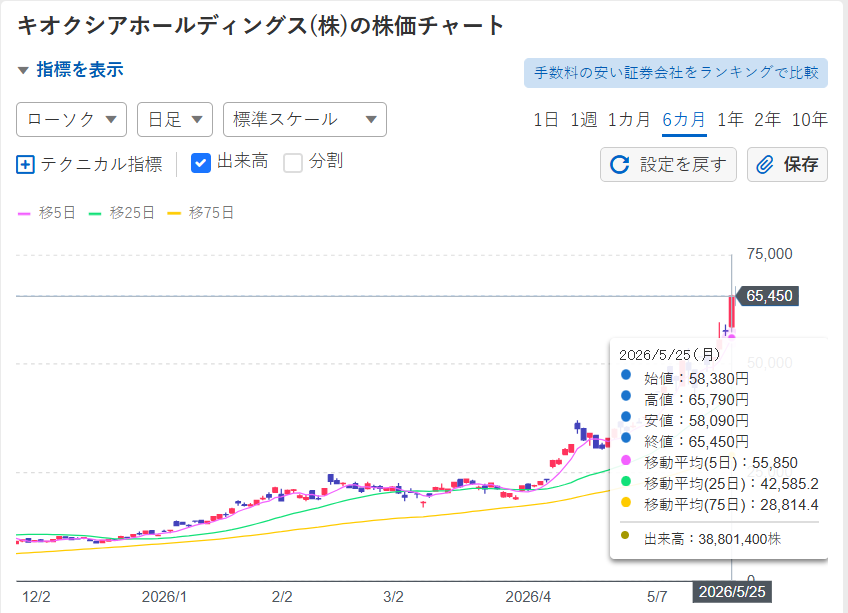Open the 日足 interval dropdown

click(x=175, y=120)
